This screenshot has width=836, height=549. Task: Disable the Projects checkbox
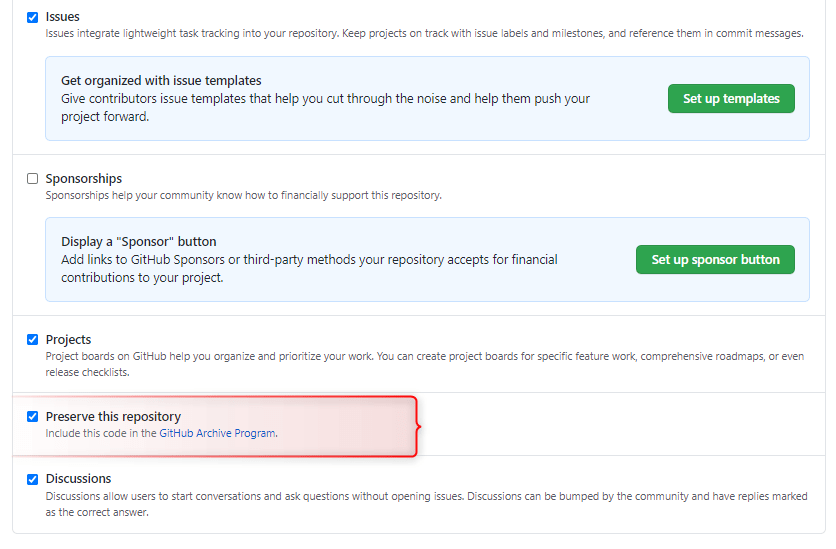tap(33, 339)
